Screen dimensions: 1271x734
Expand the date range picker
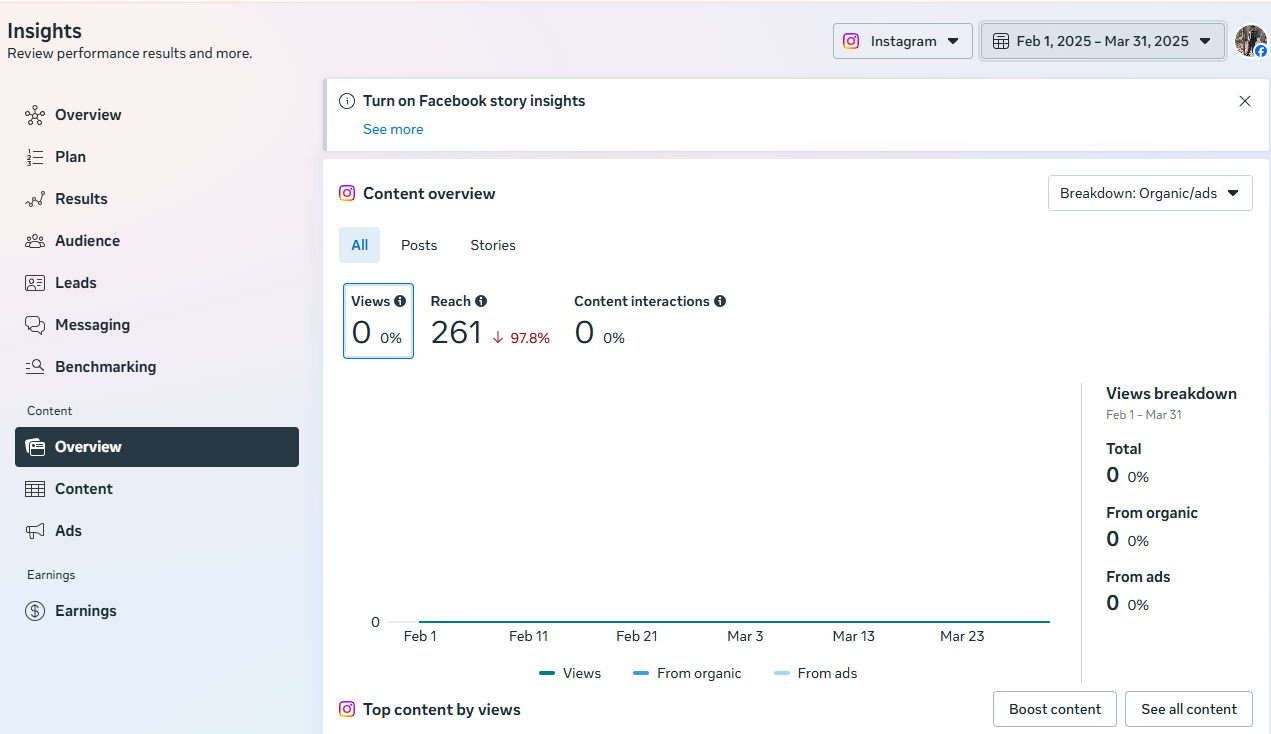point(1102,41)
